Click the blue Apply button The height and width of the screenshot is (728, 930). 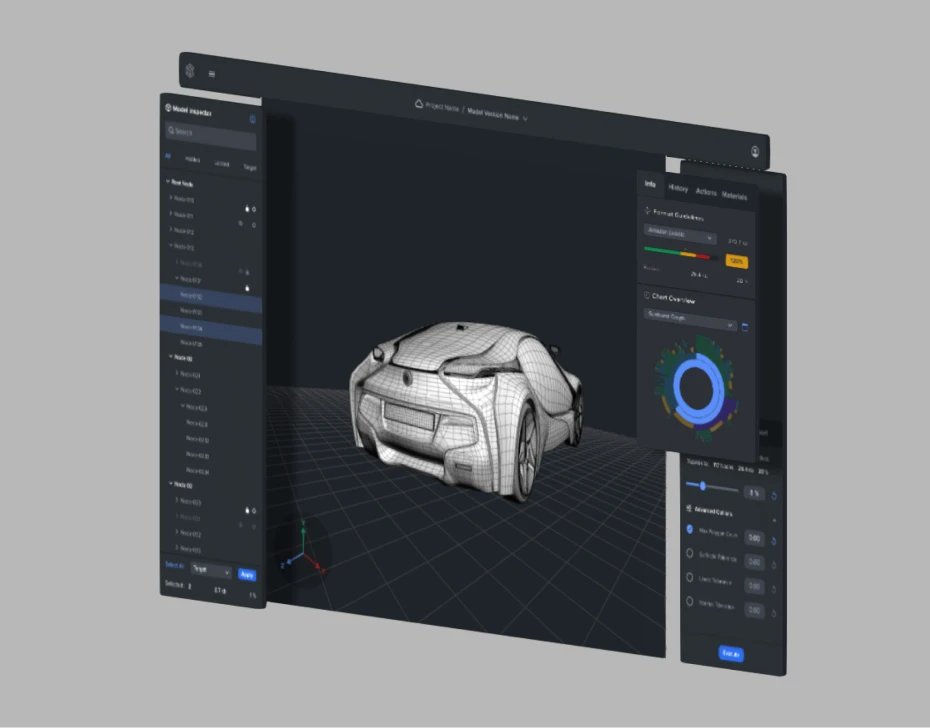click(247, 574)
